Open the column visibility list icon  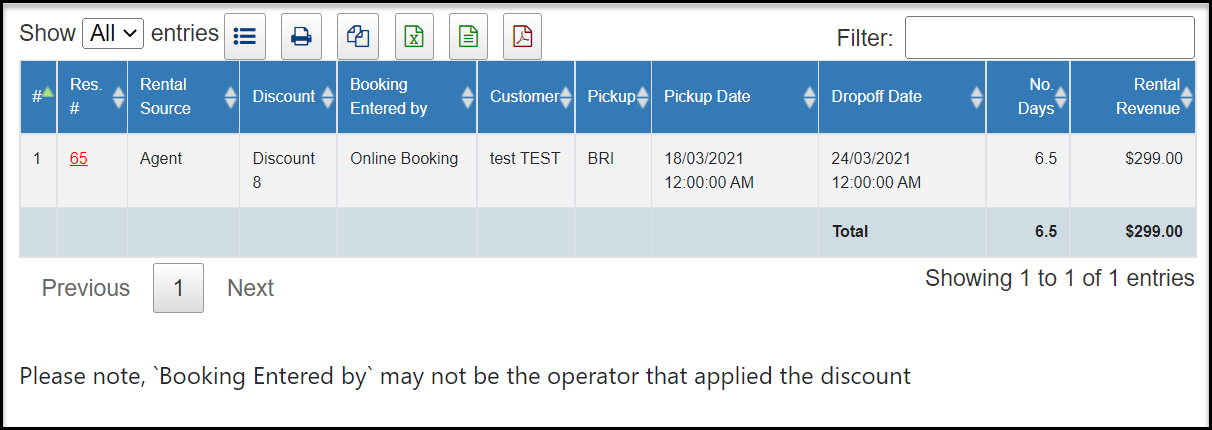point(245,36)
